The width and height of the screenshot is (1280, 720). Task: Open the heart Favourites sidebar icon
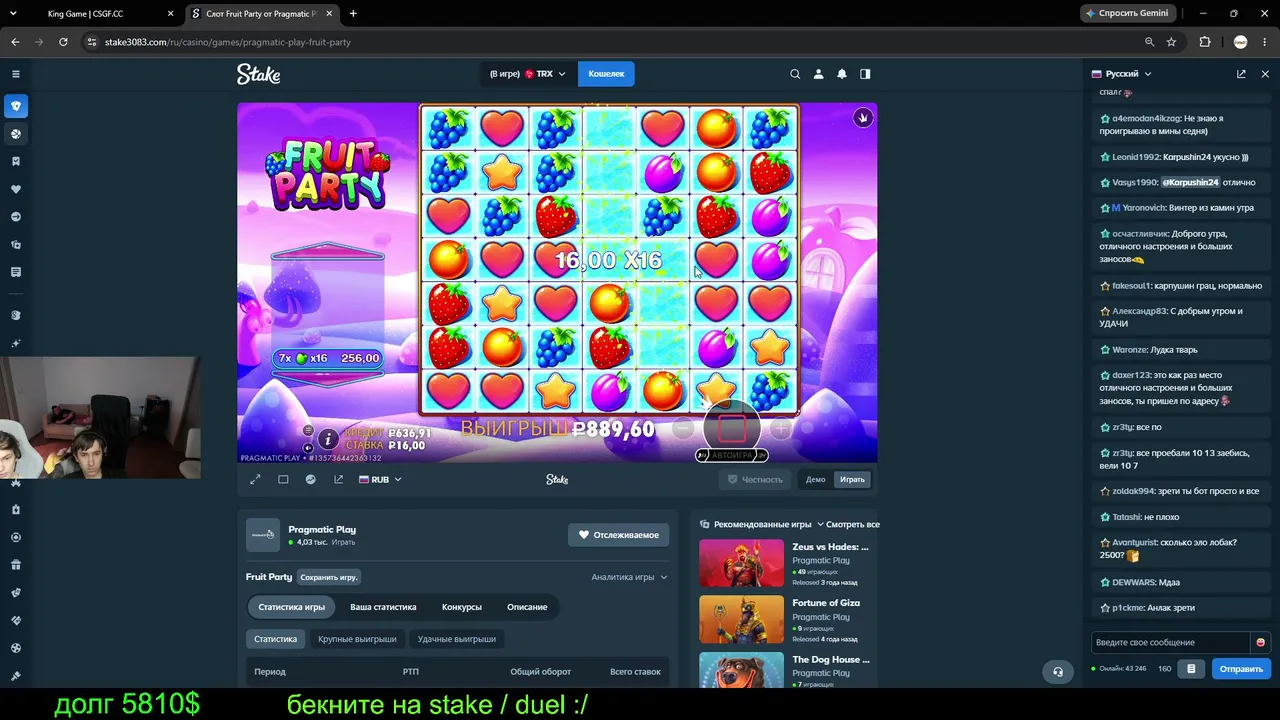click(x=15, y=189)
